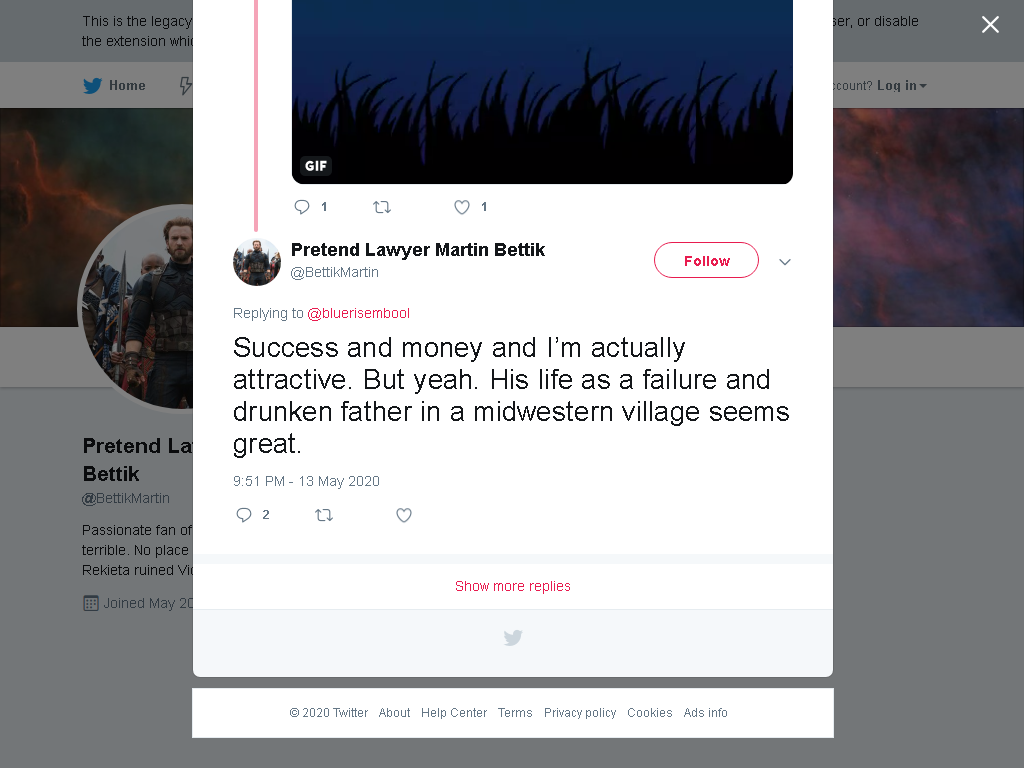This screenshot has height=768, width=1024.
Task: Retweet the GIF tweet
Action: (382, 207)
